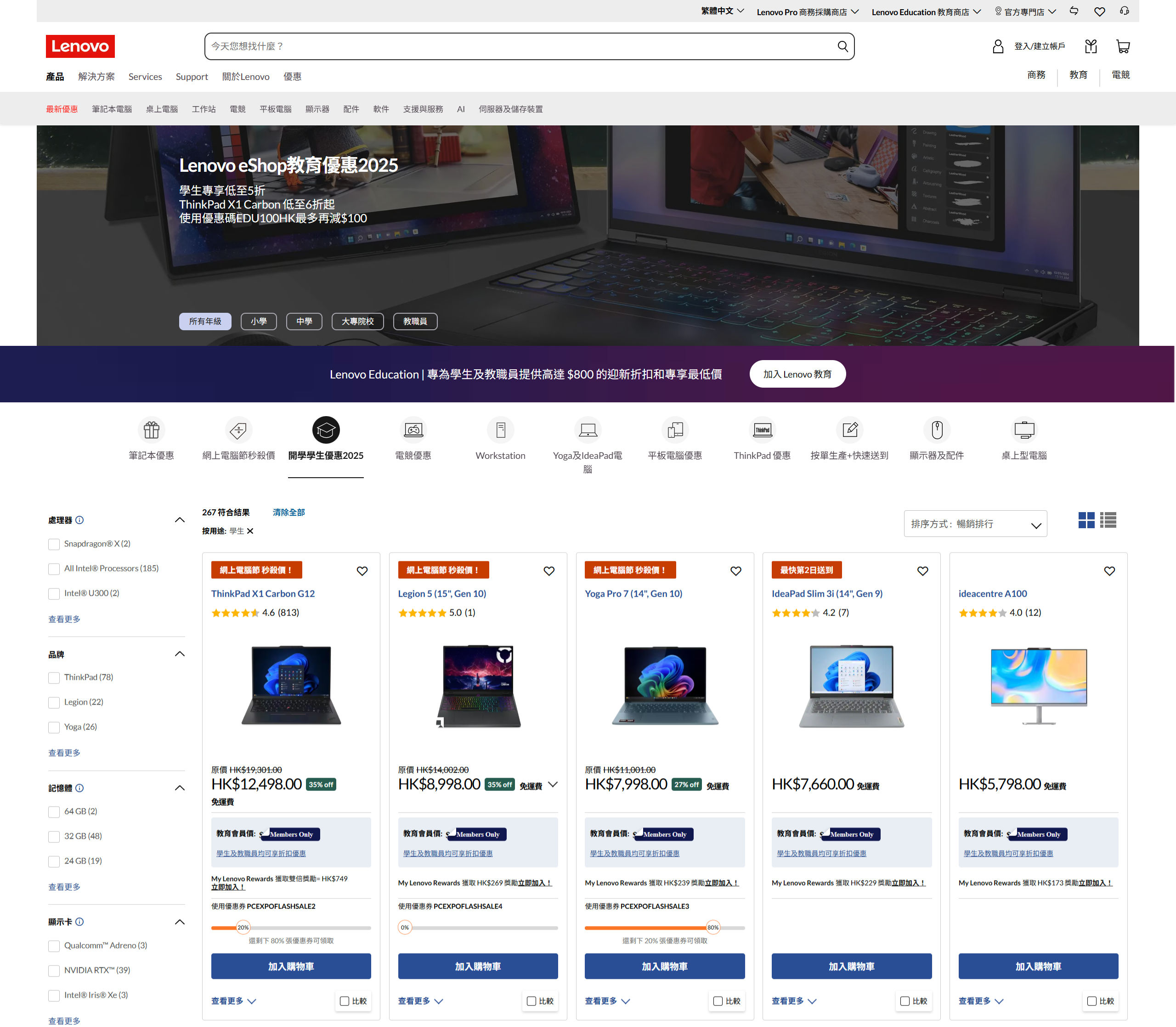Select the 網上電腦節秒殺價 tag icon
The image size is (1176, 1027).
[238, 430]
